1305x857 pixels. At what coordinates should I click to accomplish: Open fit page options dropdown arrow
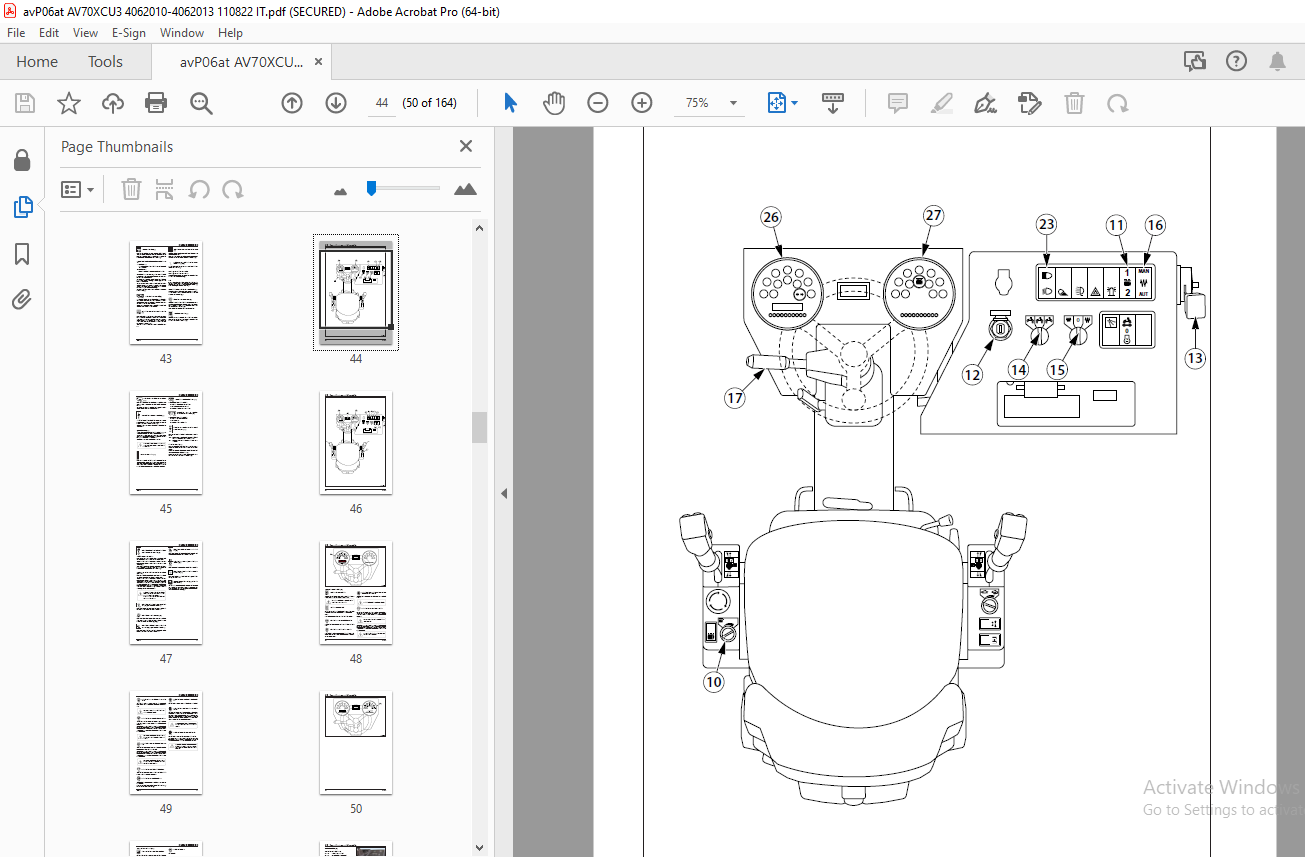pyautogui.click(x=795, y=103)
